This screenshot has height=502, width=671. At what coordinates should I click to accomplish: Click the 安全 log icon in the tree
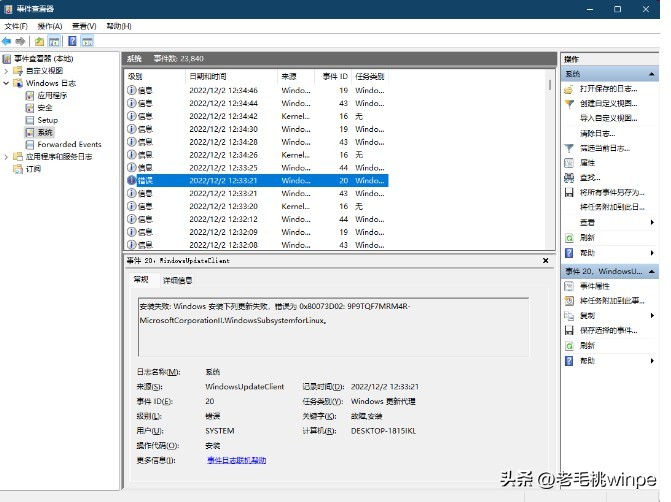(30, 108)
